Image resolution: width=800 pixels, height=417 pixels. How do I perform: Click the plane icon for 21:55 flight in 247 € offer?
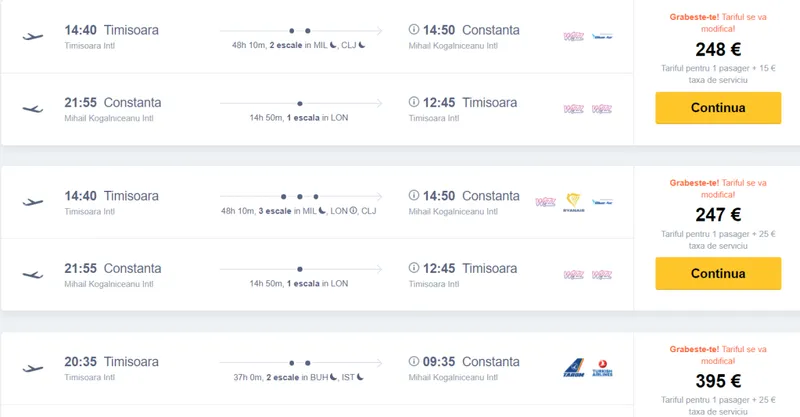(33, 274)
